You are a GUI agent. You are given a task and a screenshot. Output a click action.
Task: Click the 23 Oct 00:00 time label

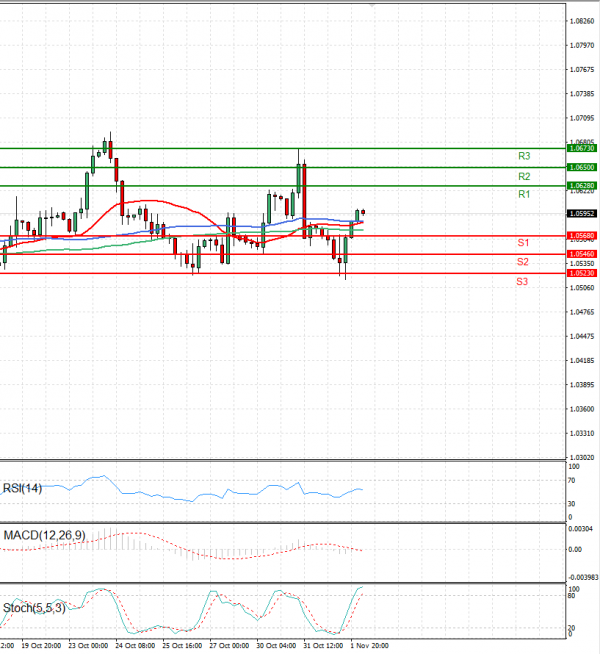click(x=88, y=646)
